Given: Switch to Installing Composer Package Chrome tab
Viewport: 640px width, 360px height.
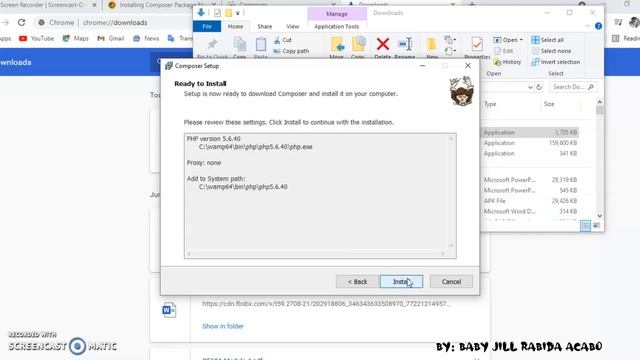Looking at the screenshot, I should click(x=161, y=5).
